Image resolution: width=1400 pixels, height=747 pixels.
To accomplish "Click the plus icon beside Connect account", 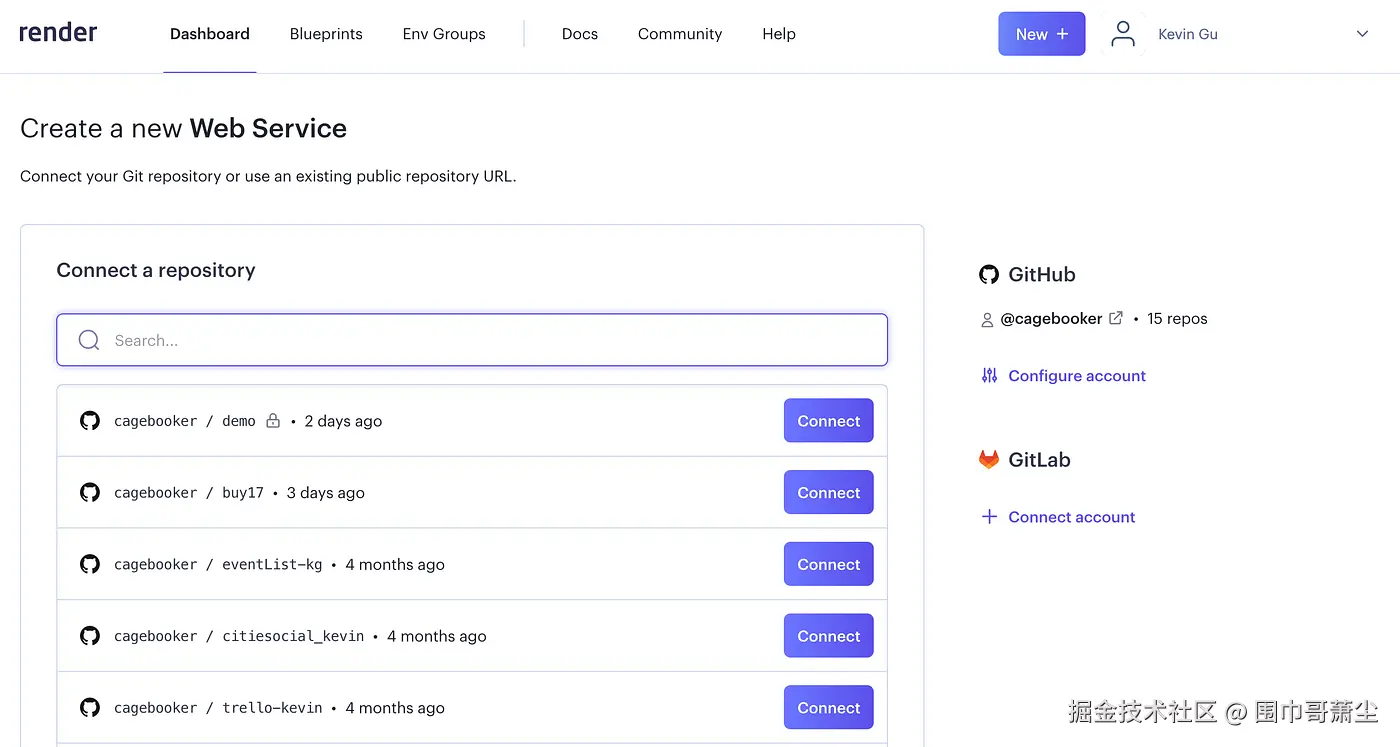I will point(989,517).
